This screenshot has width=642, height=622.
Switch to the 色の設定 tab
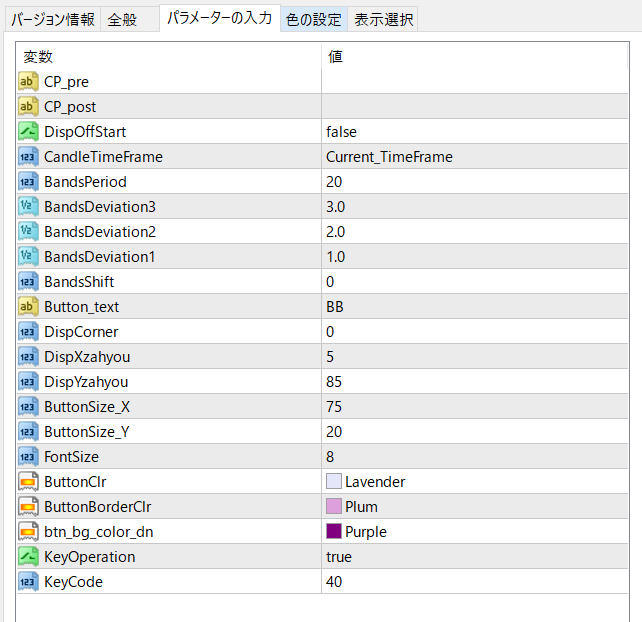pos(313,19)
